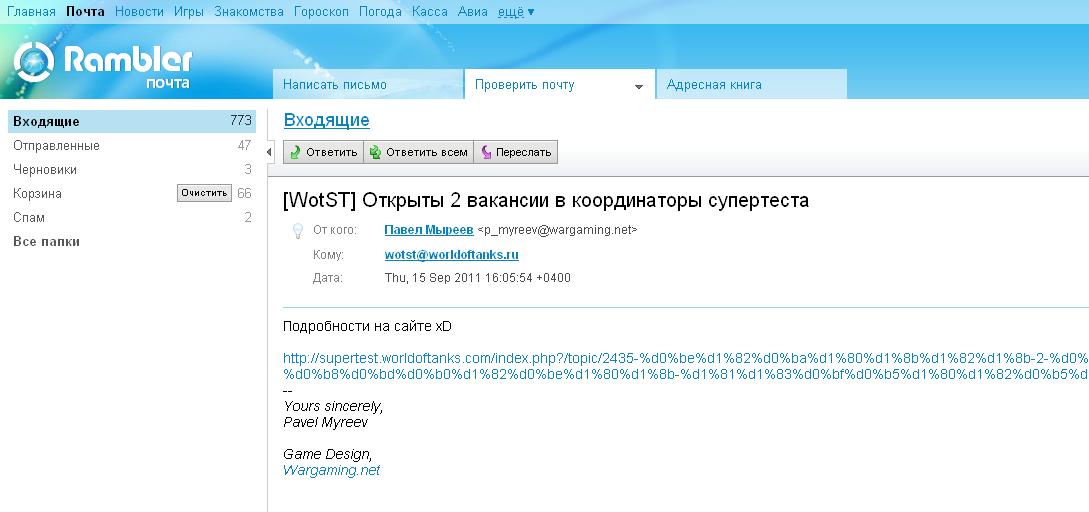Click the Подробности на сайте xD text
This screenshot has width=1089, height=512.
coord(367,327)
